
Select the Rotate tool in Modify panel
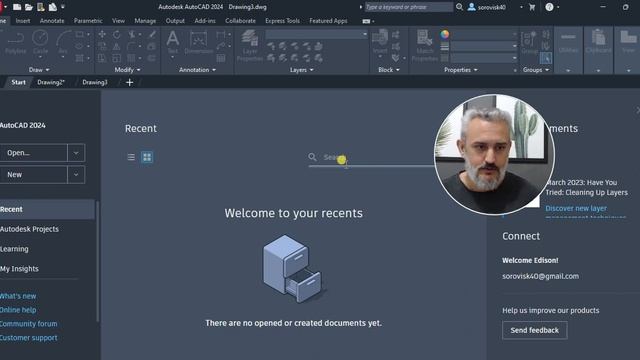pyautogui.click(x=117, y=35)
